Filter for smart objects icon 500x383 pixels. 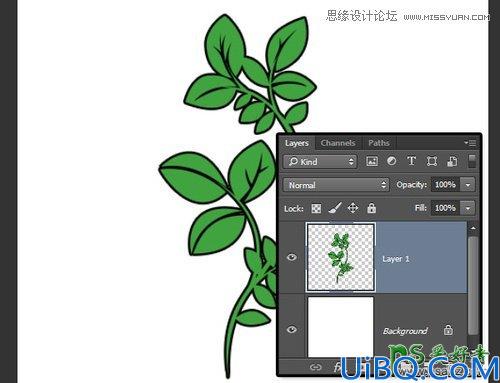452,161
